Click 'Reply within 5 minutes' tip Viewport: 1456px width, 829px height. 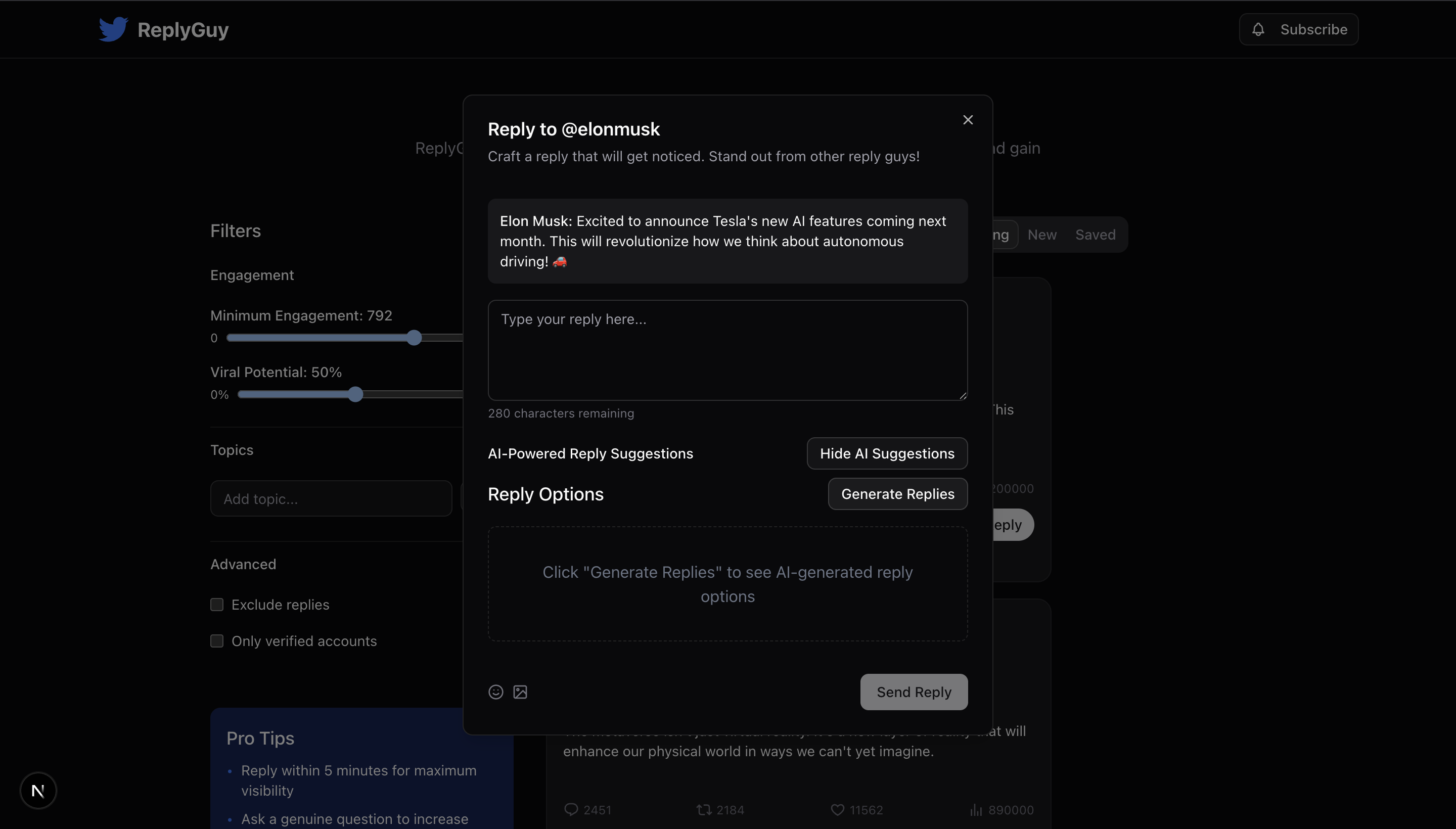pos(359,780)
